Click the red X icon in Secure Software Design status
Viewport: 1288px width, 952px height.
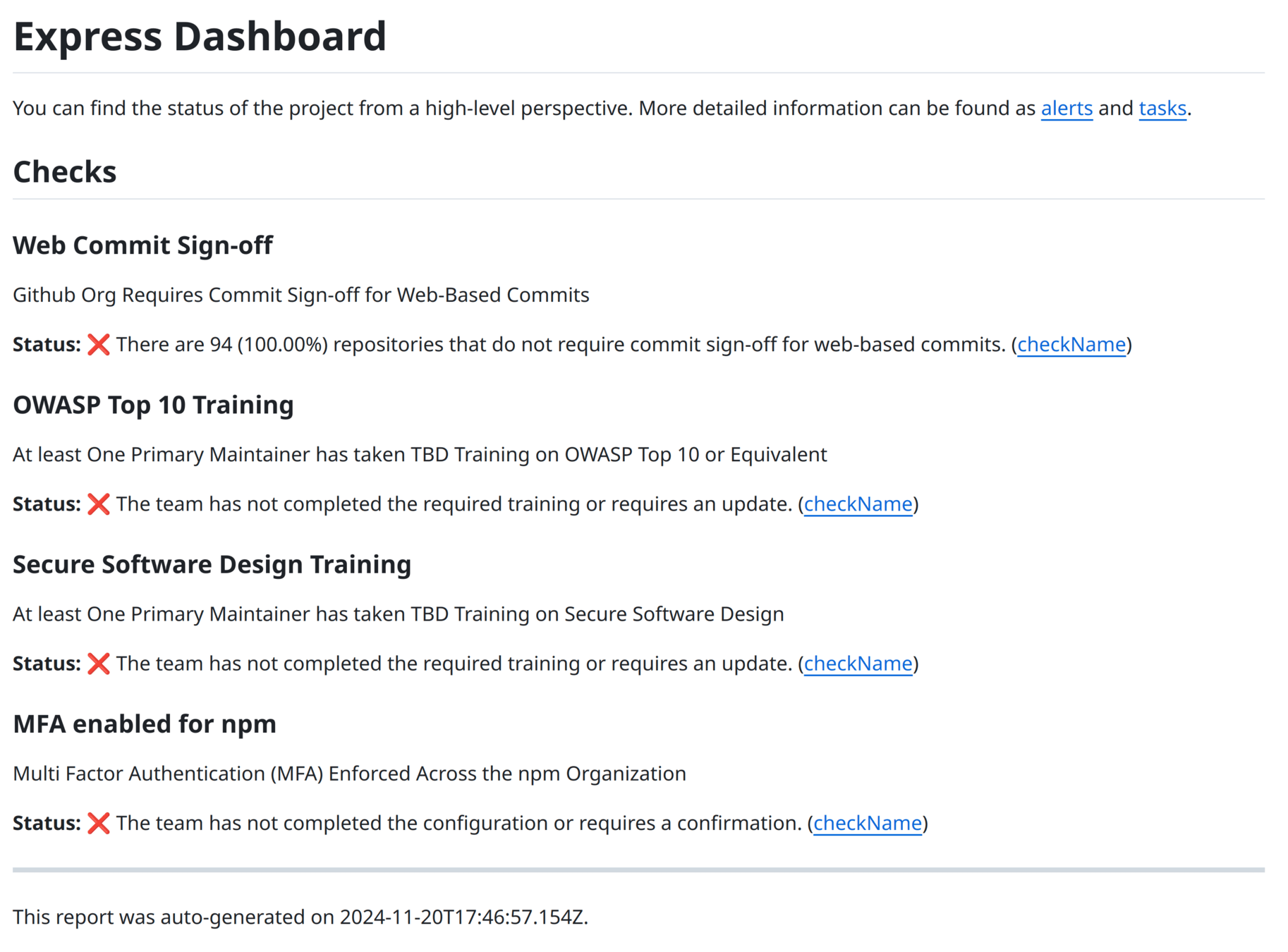[98, 664]
